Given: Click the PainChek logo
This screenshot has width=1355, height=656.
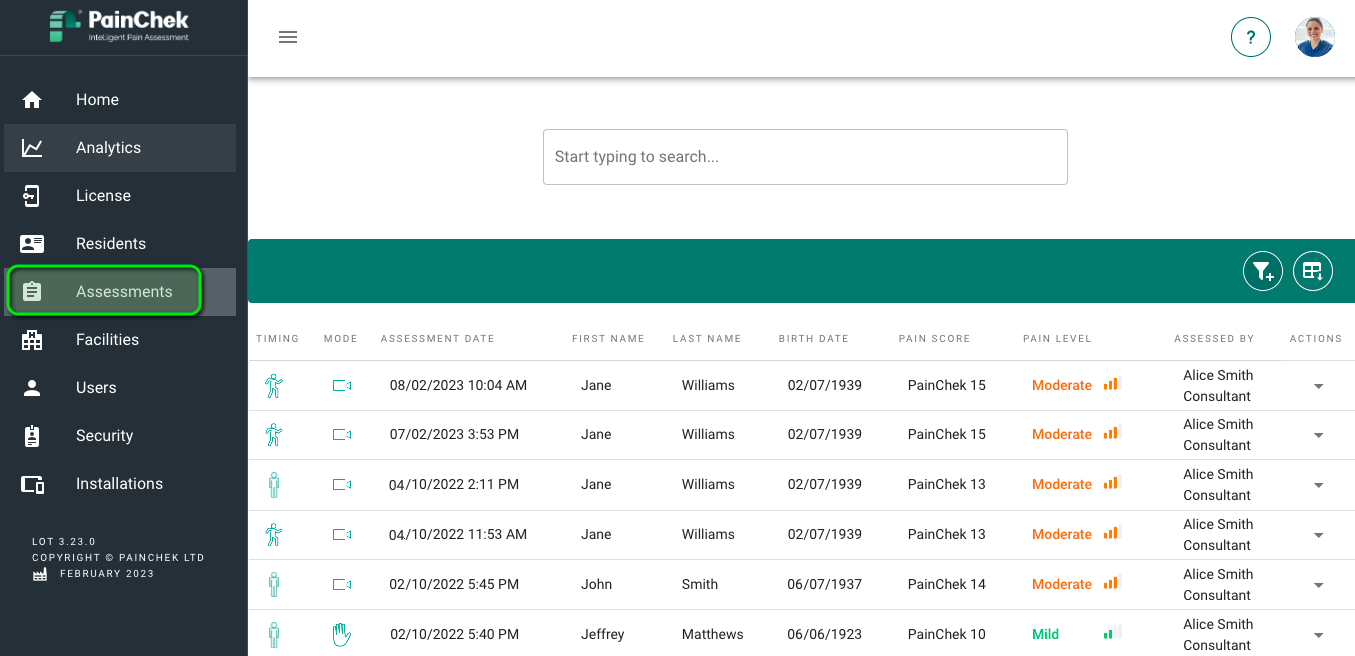Looking at the screenshot, I should pos(119,26).
